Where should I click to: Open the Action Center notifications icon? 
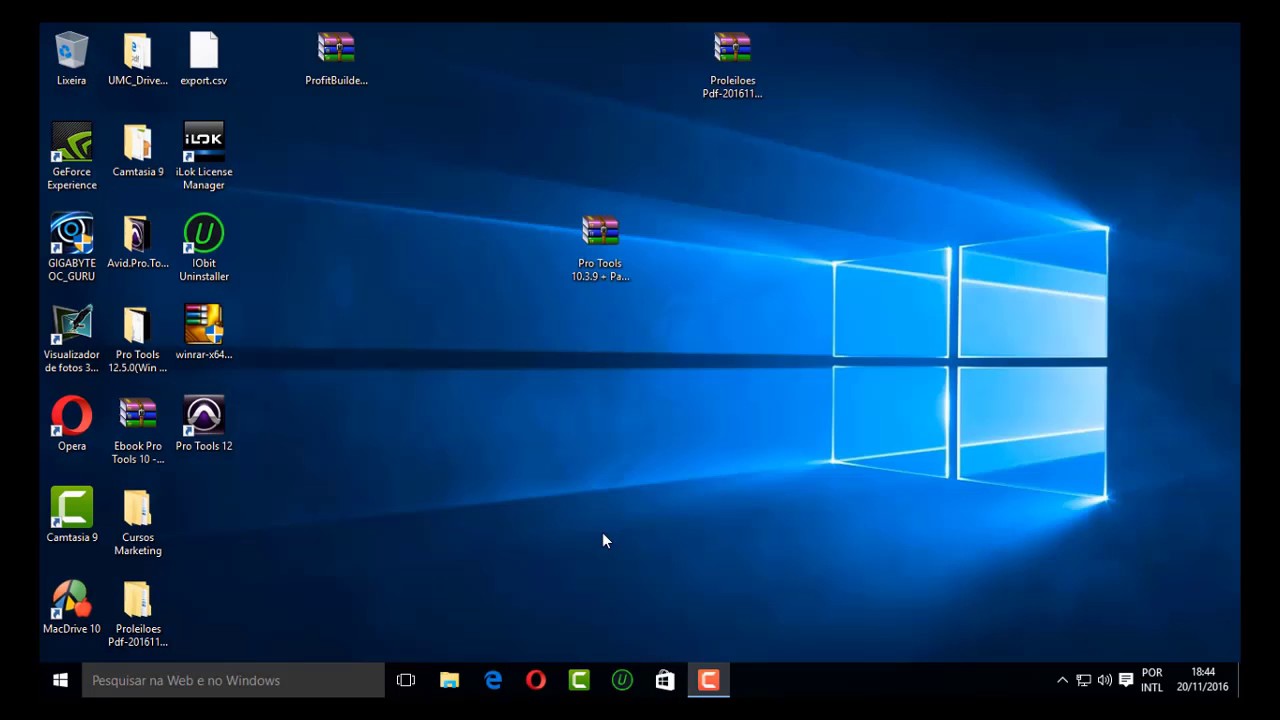pos(1126,680)
